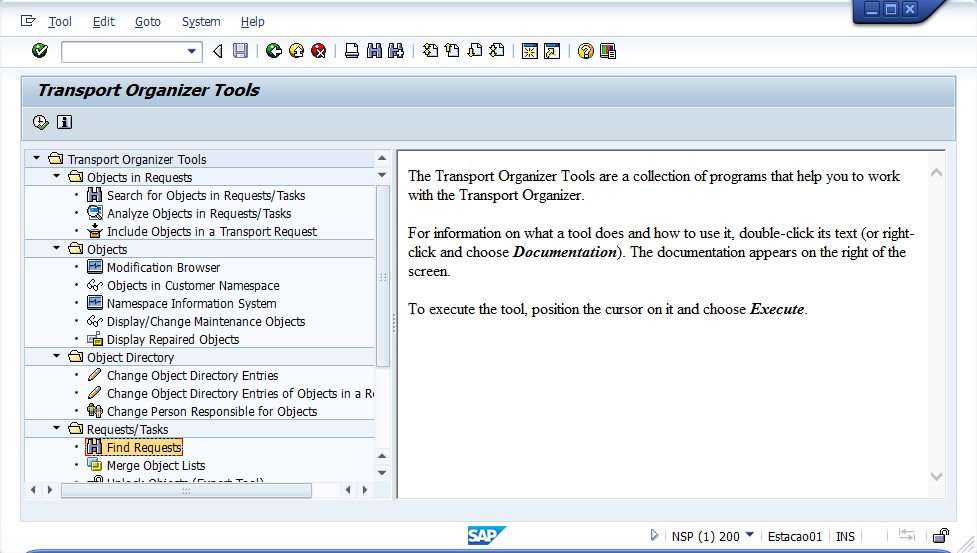Collapse the Requests/Tasks folder node
Viewport: 977px width, 553px height.
point(58,429)
